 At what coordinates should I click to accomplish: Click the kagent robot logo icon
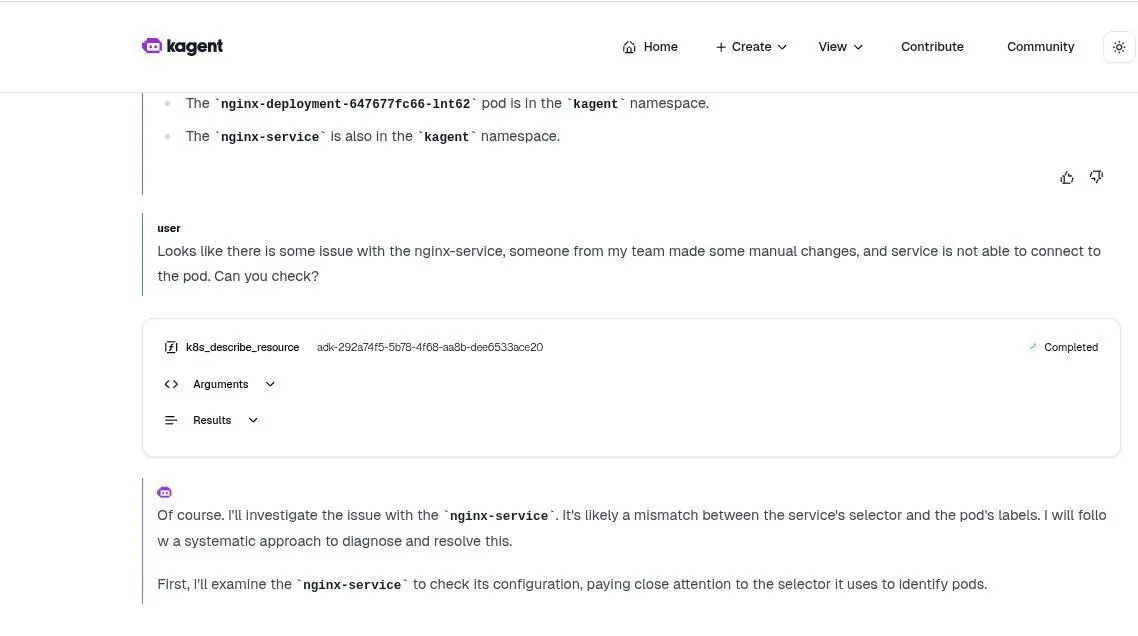pos(152,46)
